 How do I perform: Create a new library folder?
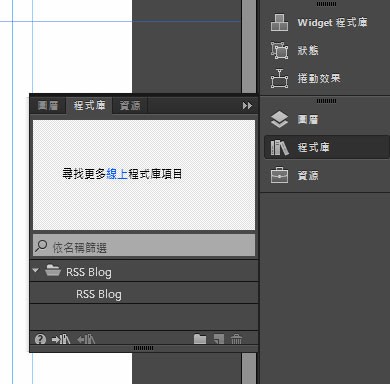coord(200,339)
